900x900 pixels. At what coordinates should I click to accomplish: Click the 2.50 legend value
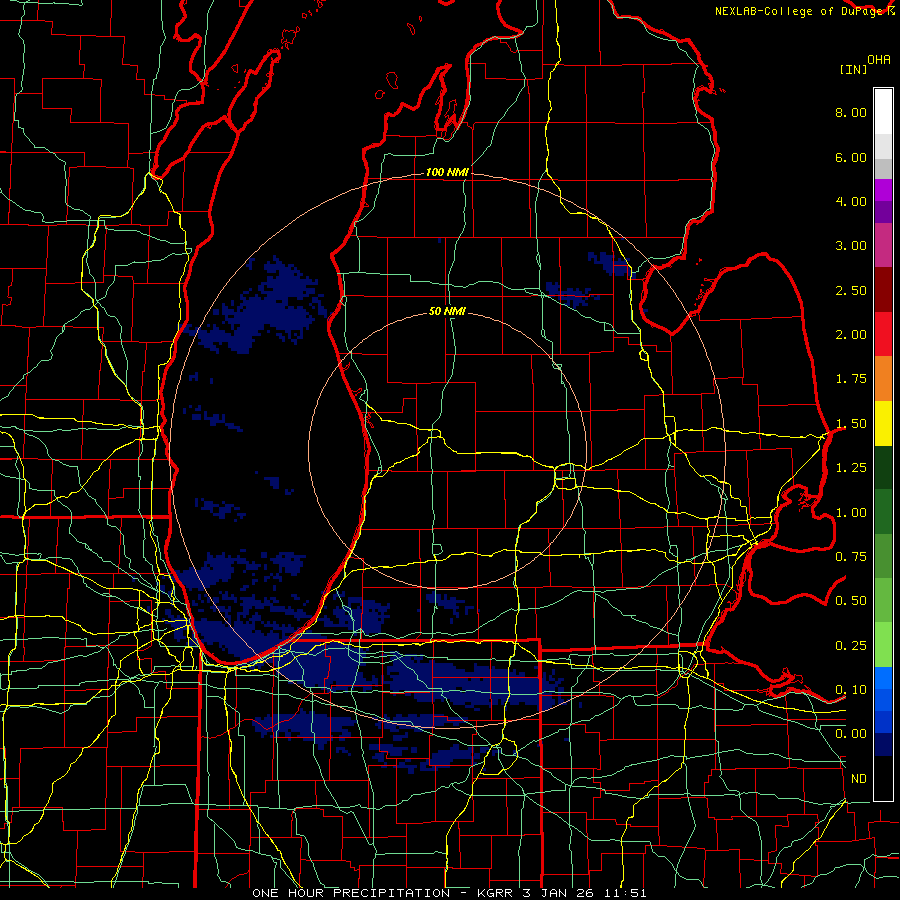click(851, 290)
